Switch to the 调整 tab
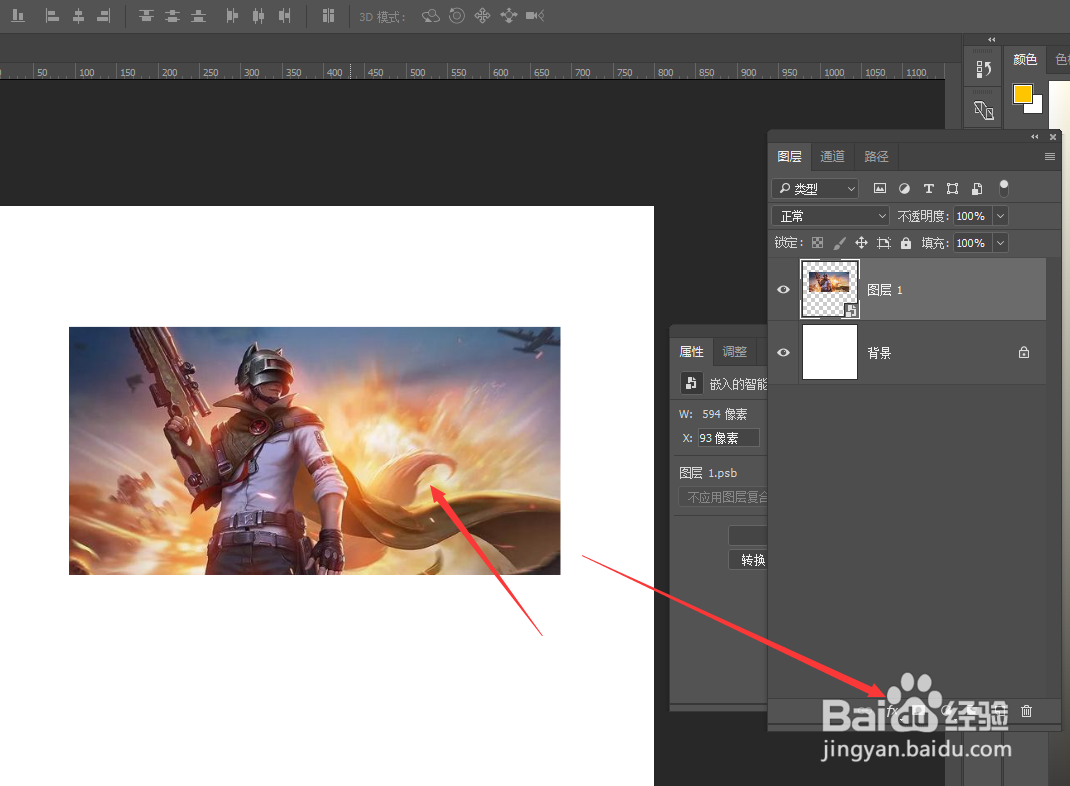The image size is (1070, 786). (x=735, y=352)
